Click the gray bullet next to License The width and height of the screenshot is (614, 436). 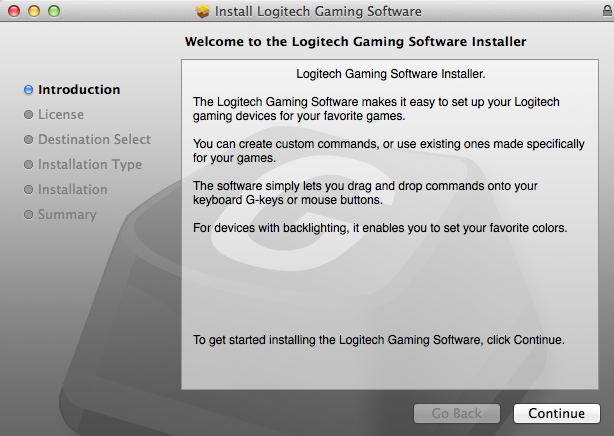pos(28,115)
